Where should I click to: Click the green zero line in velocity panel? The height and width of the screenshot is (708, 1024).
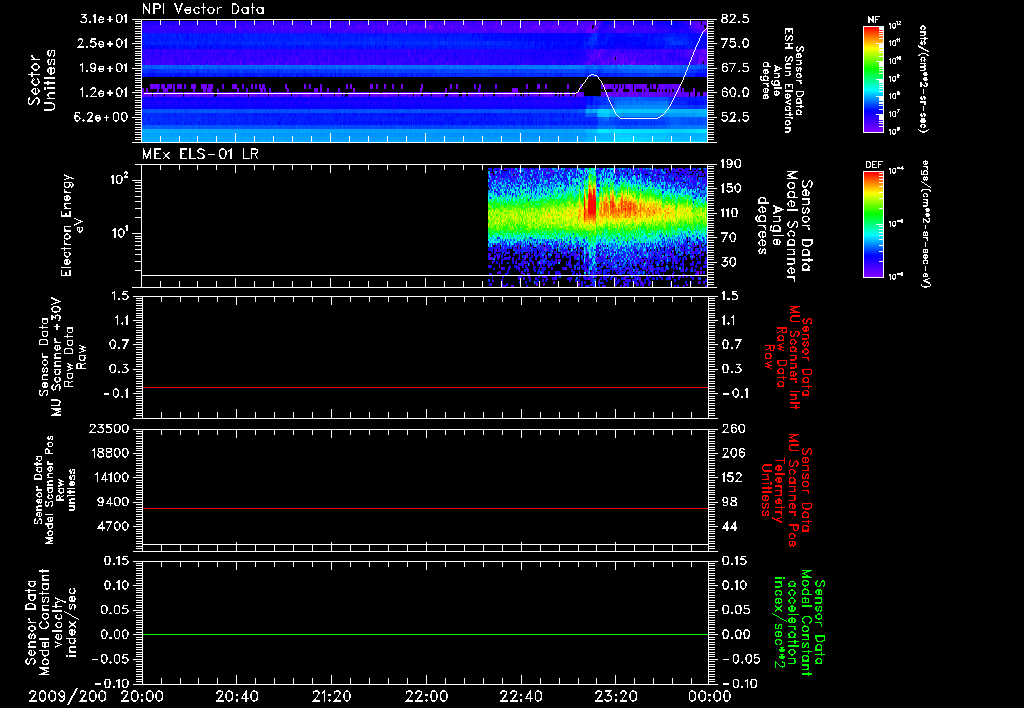(425, 634)
